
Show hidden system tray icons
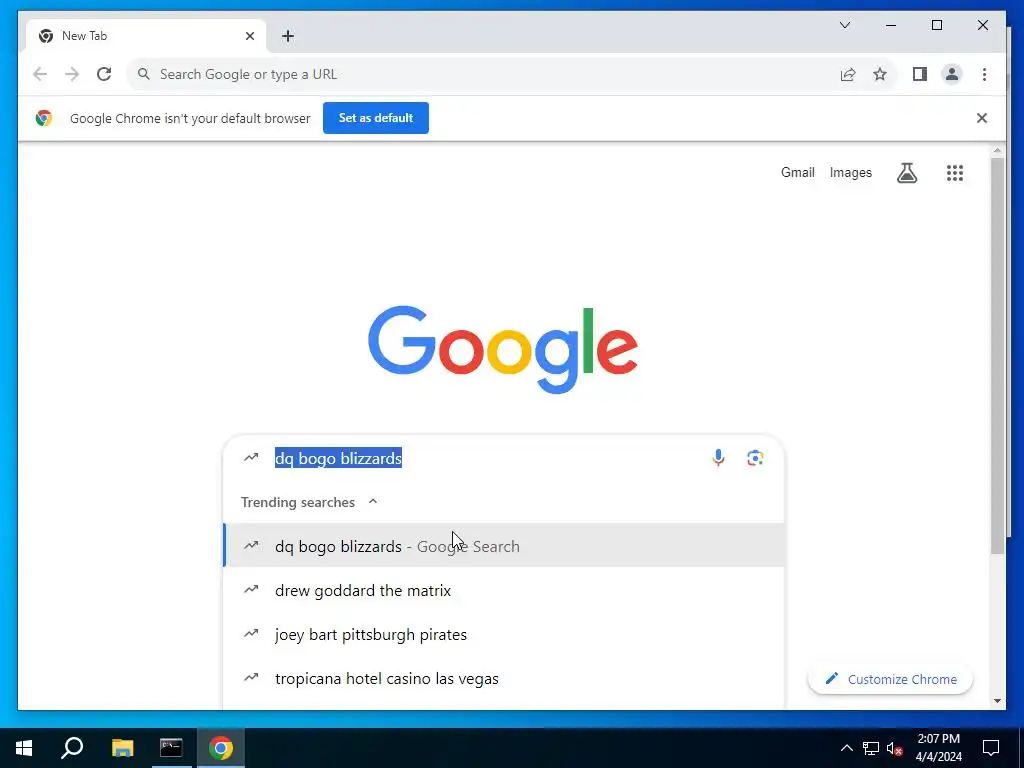click(846, 748)
